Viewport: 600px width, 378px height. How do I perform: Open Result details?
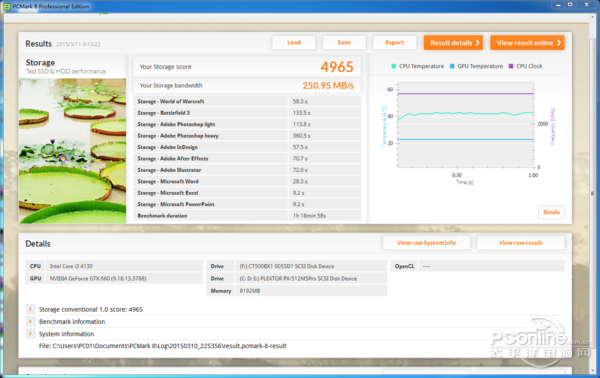pyautogui.click(x=453, y=42)
